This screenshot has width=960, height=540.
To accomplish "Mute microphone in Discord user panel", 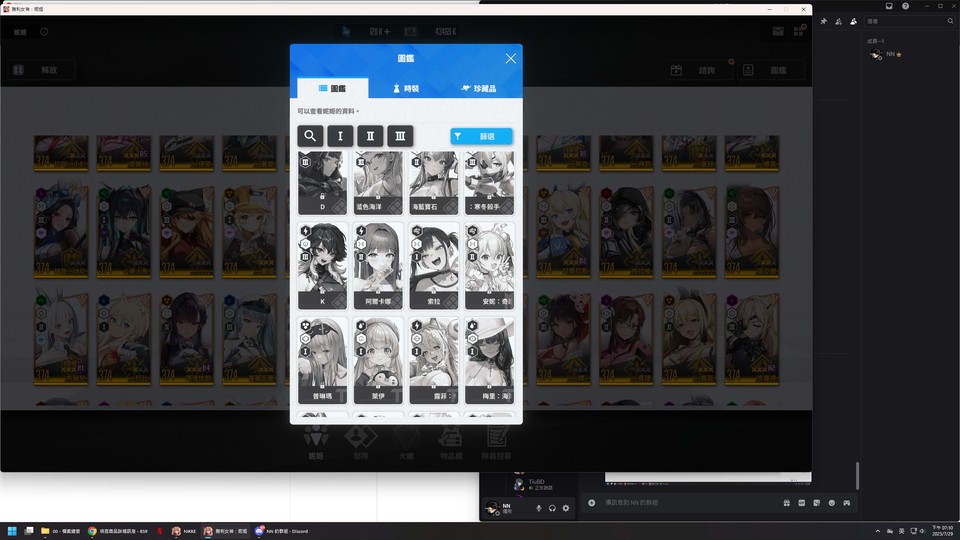I will (539, 508).
